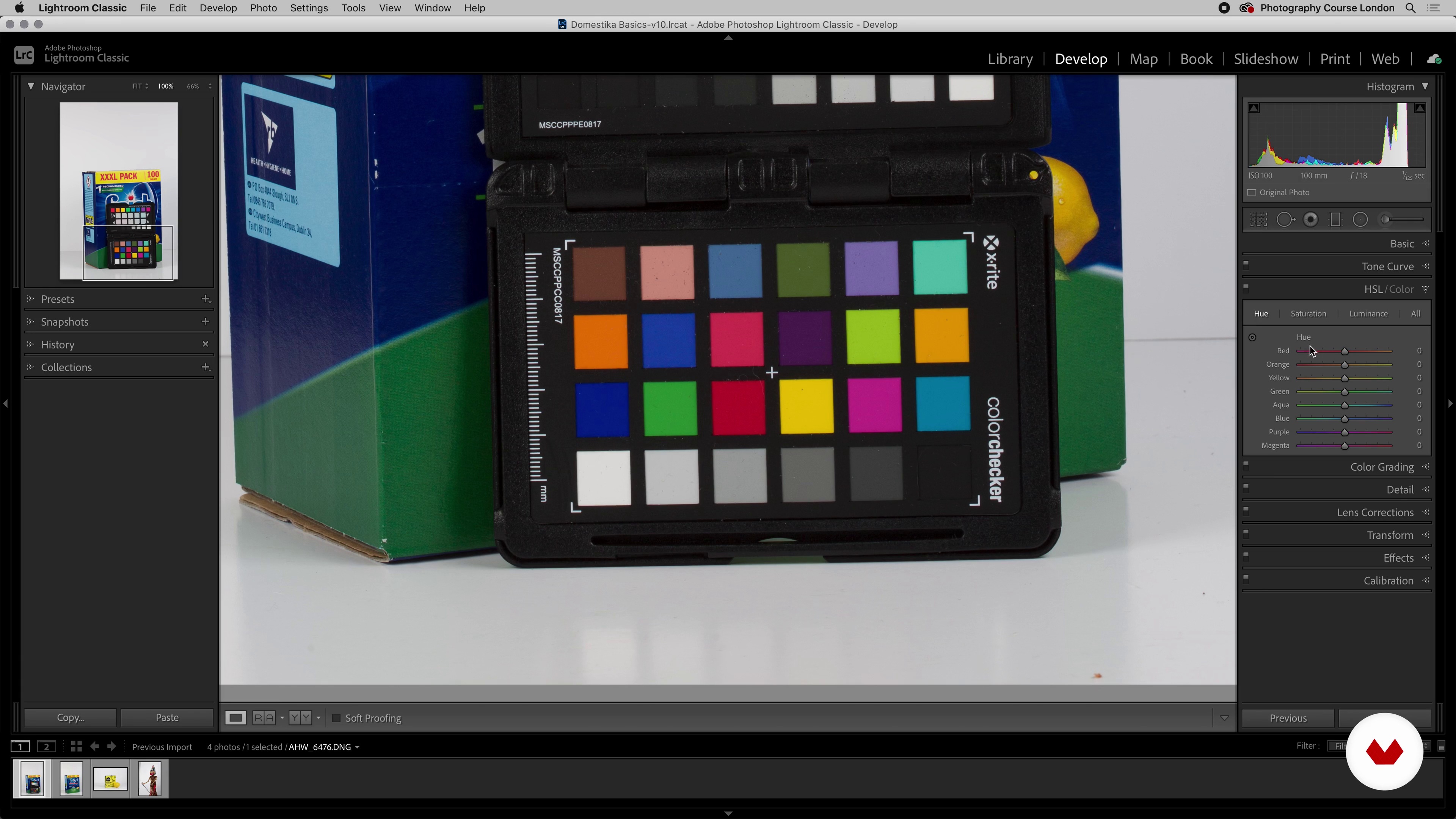Click the Lrc identity plate logo
This screenshot has height=819, width=1456.
coord(24,55)
